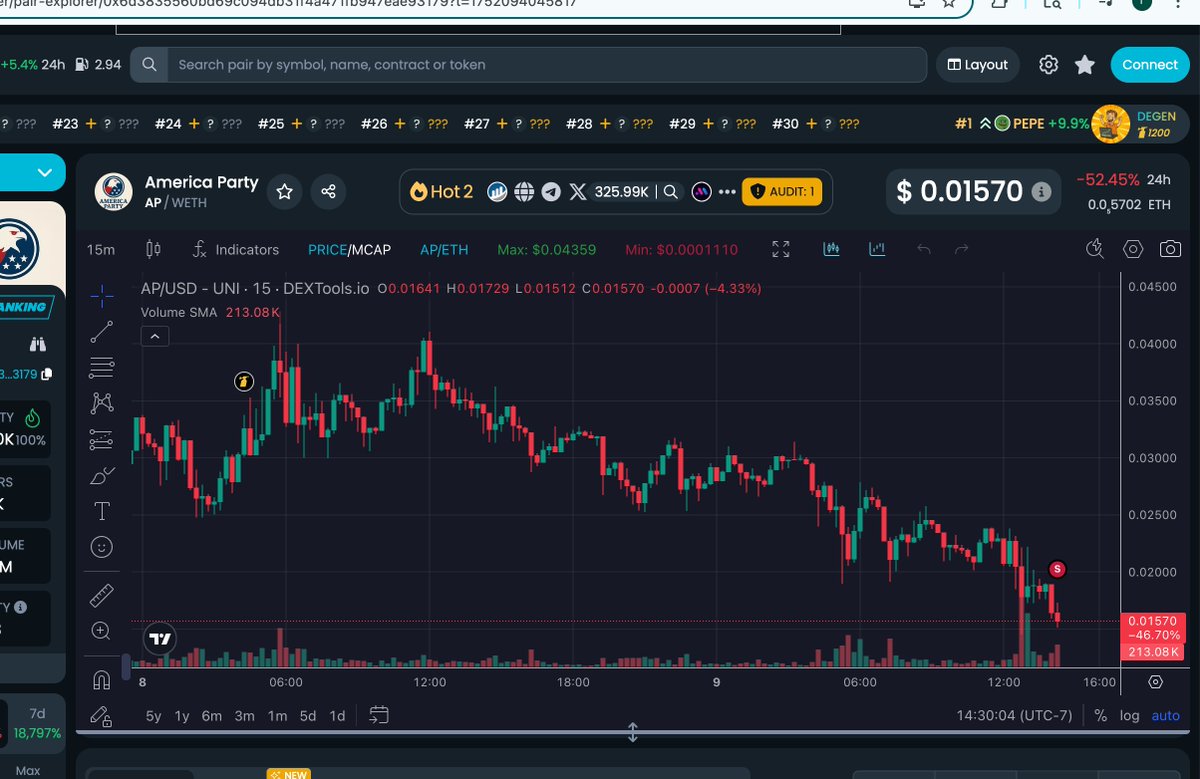Select the 1d time range
Screen dimensions: 1200x779
click(x=337, y=716)
